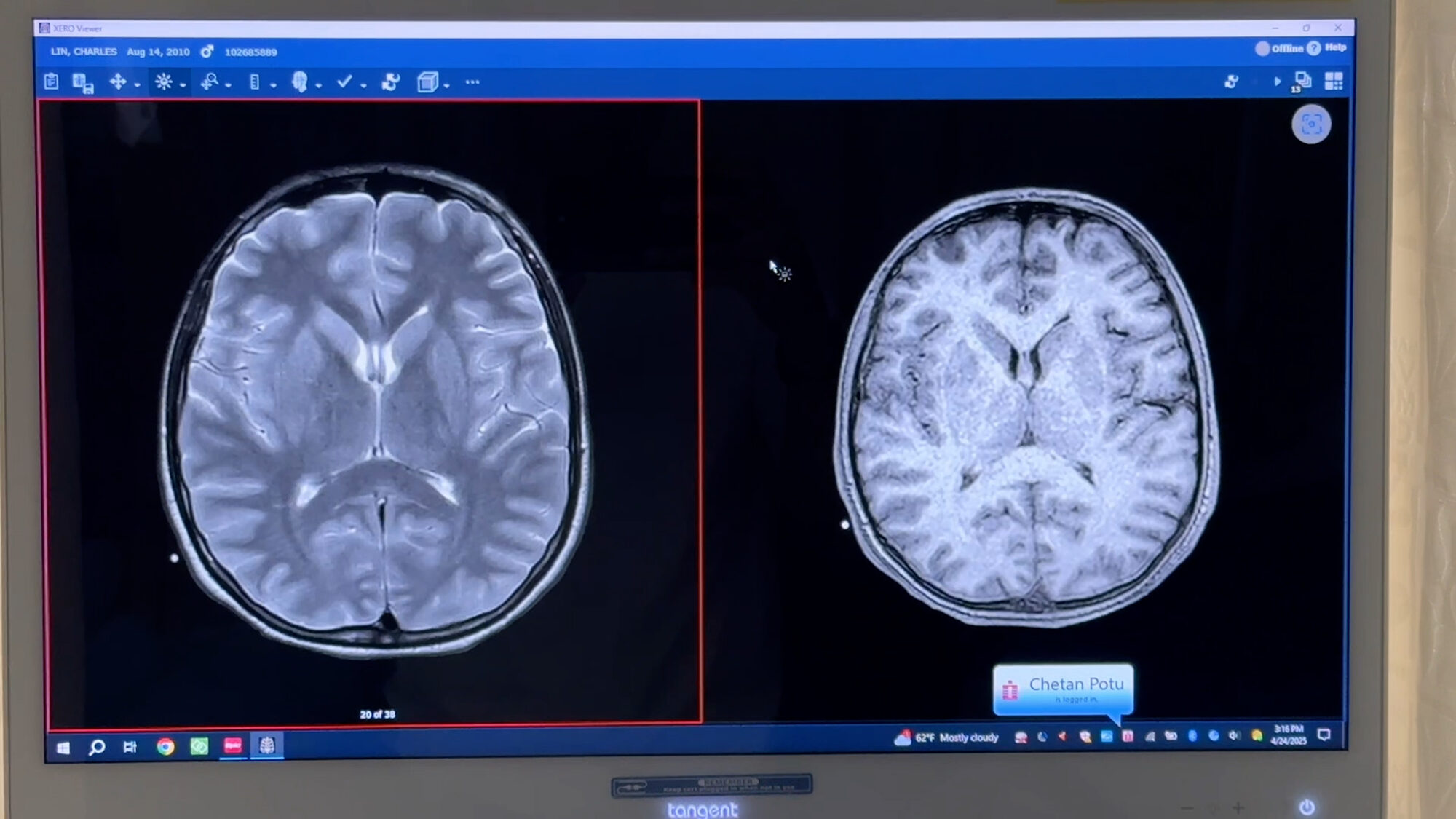Select the left T2 brain MRI viewport
The image size is (1456, 819).
click(371, 414)
